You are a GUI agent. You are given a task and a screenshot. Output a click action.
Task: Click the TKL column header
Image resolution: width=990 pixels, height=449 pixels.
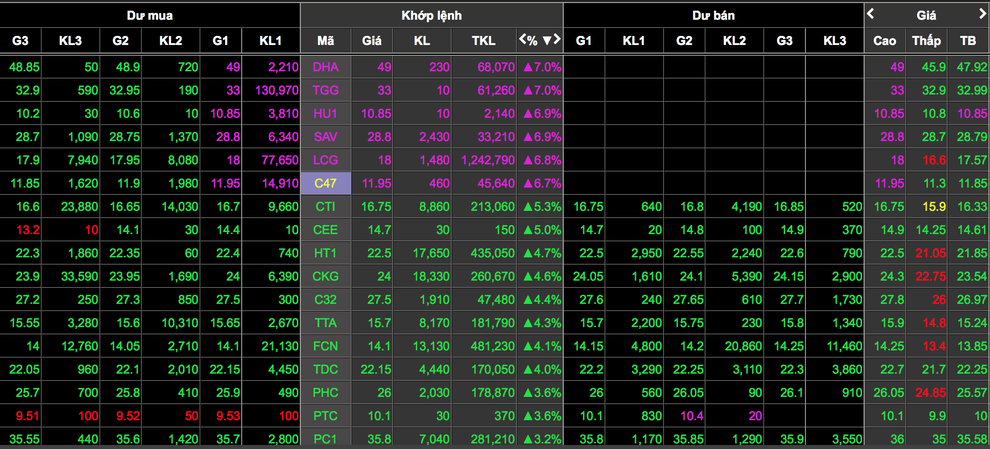pyautogui.click(x=483, y=40)
